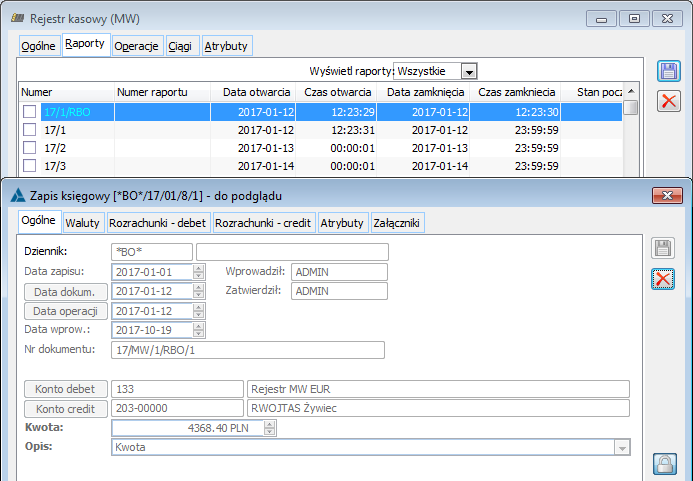Click the Rejestr kasowy window title icon
The image size is (693, 481).
click(x=16, y=18)
